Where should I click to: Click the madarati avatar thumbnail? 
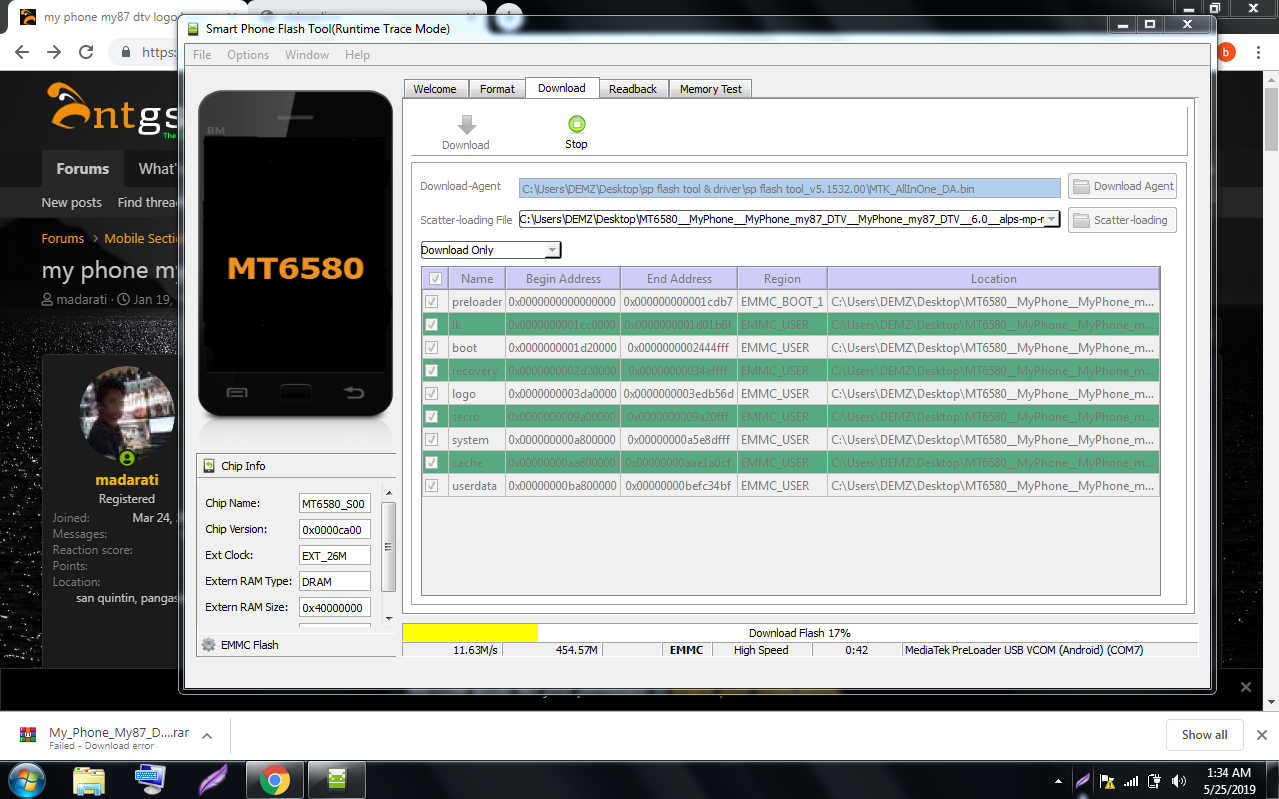[x=127, y=414]
